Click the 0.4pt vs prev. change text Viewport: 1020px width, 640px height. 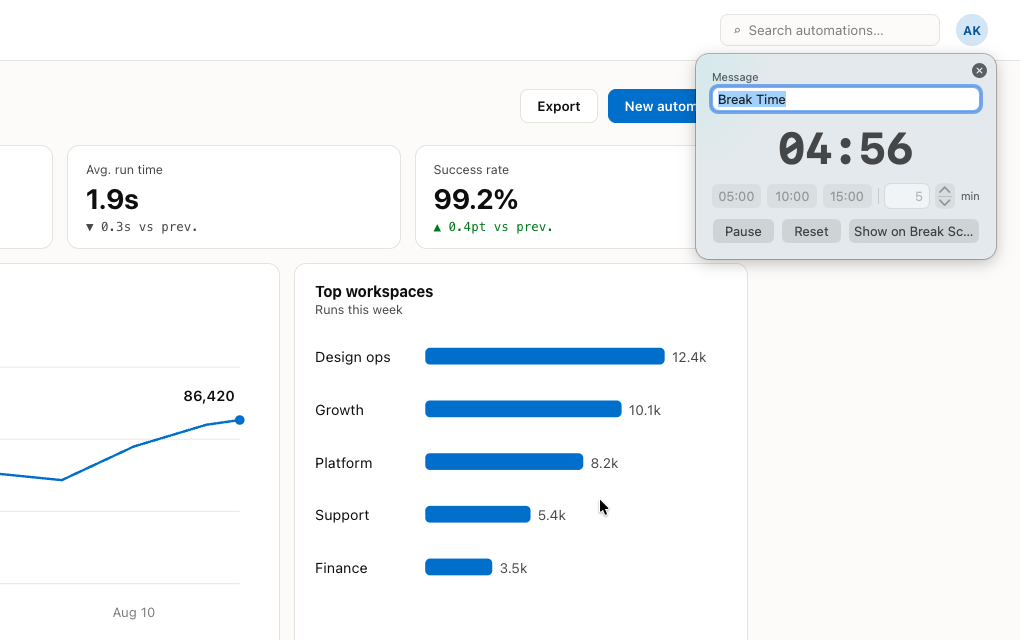tap(493, 227)
